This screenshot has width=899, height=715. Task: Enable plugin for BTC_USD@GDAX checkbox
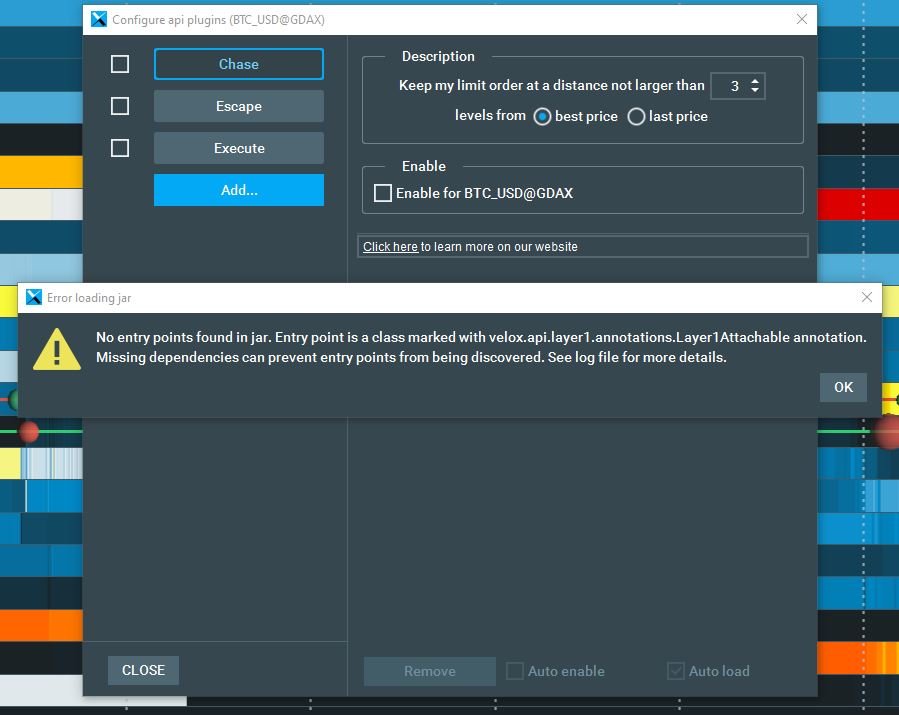tap(383, 193)
